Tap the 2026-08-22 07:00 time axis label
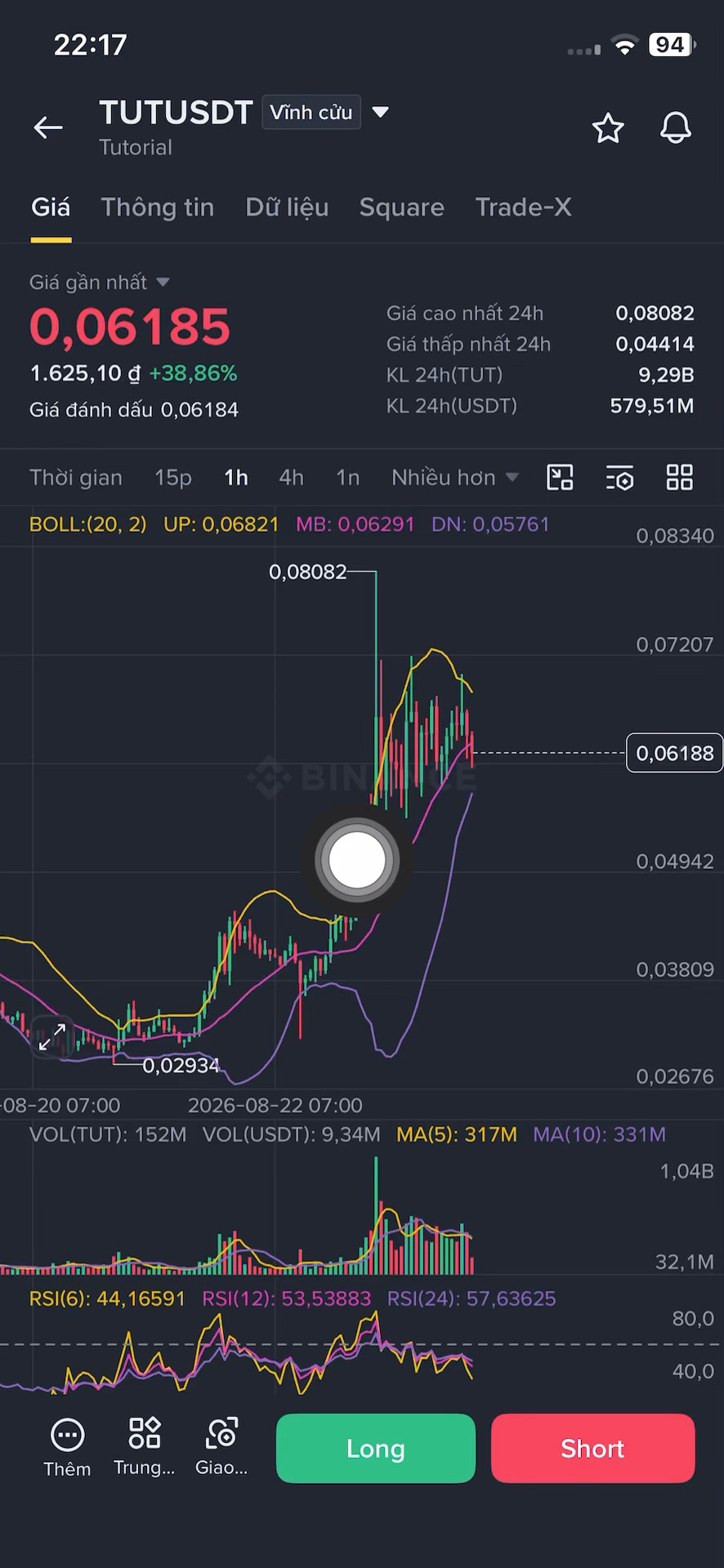 click(275, 1105)
